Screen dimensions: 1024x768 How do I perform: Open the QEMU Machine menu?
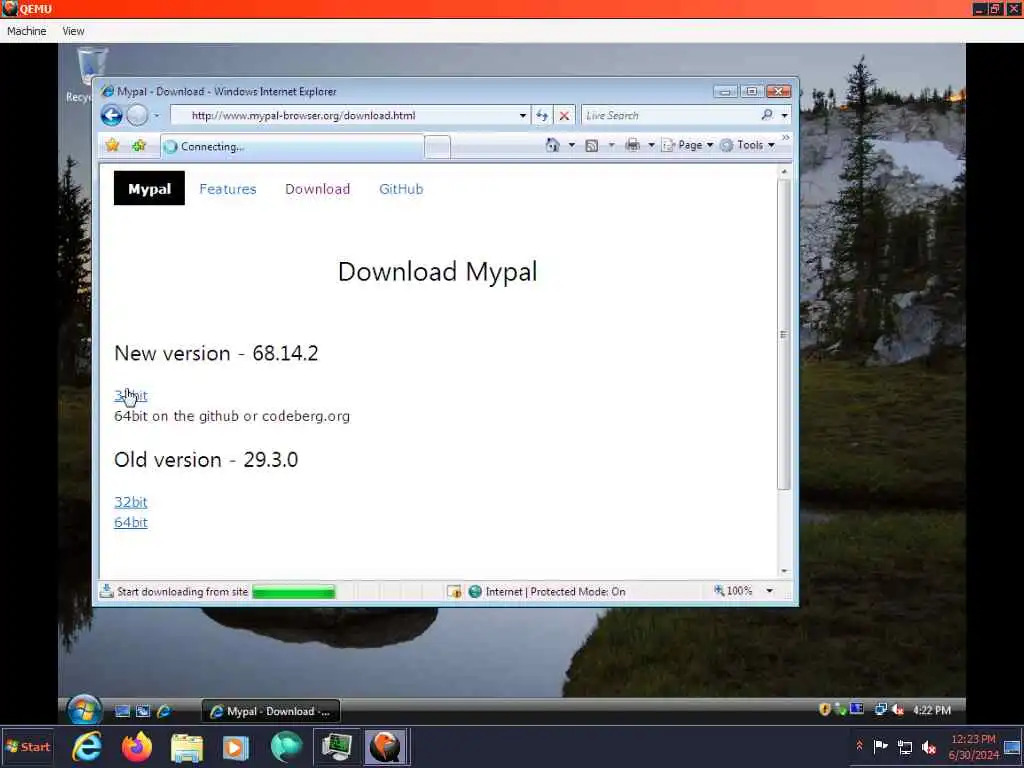[27, 31]
